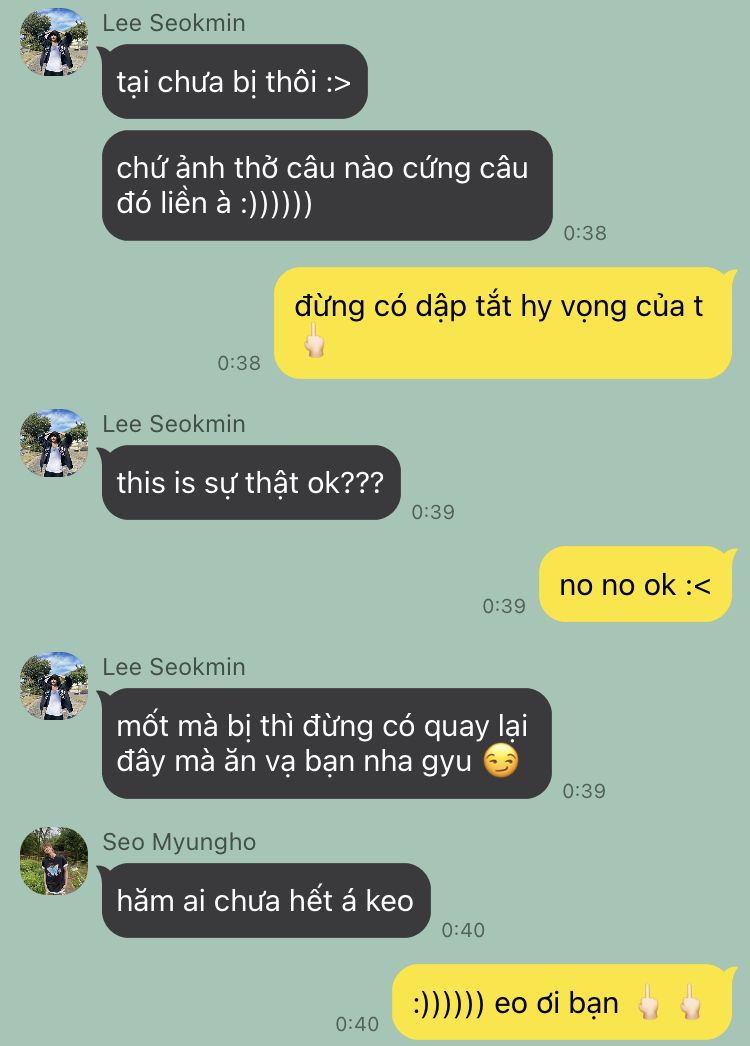The width and height of the screenshot is (750, 1046).
Task: Select the 'this is sự thật ok???' bubble
Action: click(251, 482)
